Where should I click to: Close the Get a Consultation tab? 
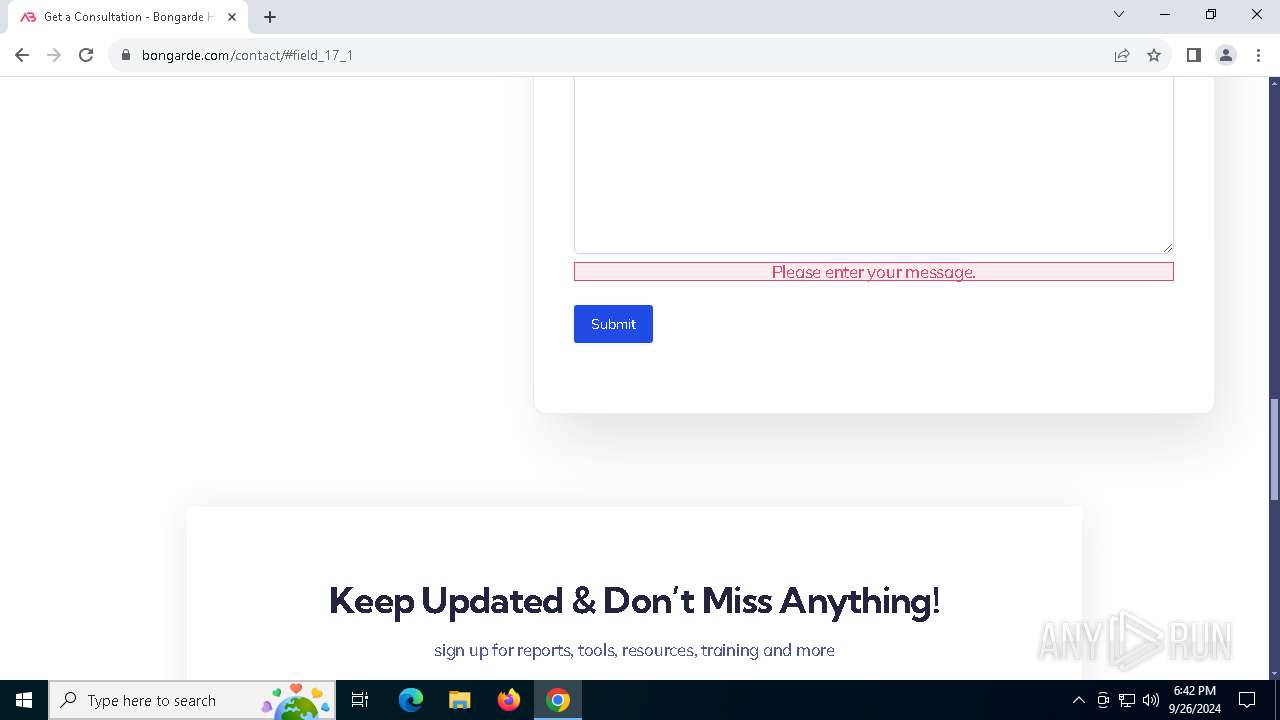(x=232, y=17)
